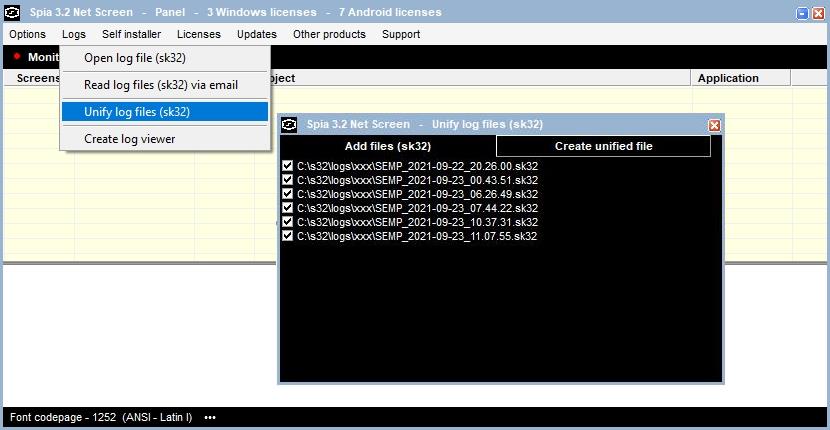Image resolution: width=830 pixels, height=430 pixels.
Task: Select the SEMP_2021-09-23_07.44.22.sk32 file path text
Action: click(x=418, y=208)
